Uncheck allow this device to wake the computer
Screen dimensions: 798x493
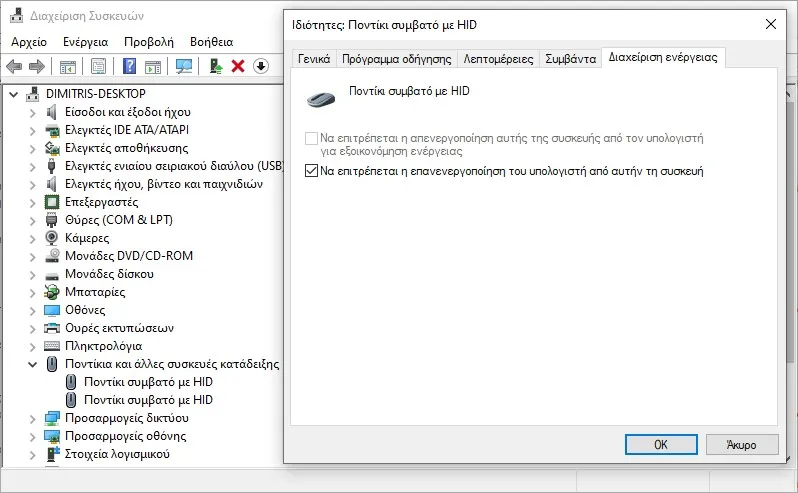click(311, 170)
